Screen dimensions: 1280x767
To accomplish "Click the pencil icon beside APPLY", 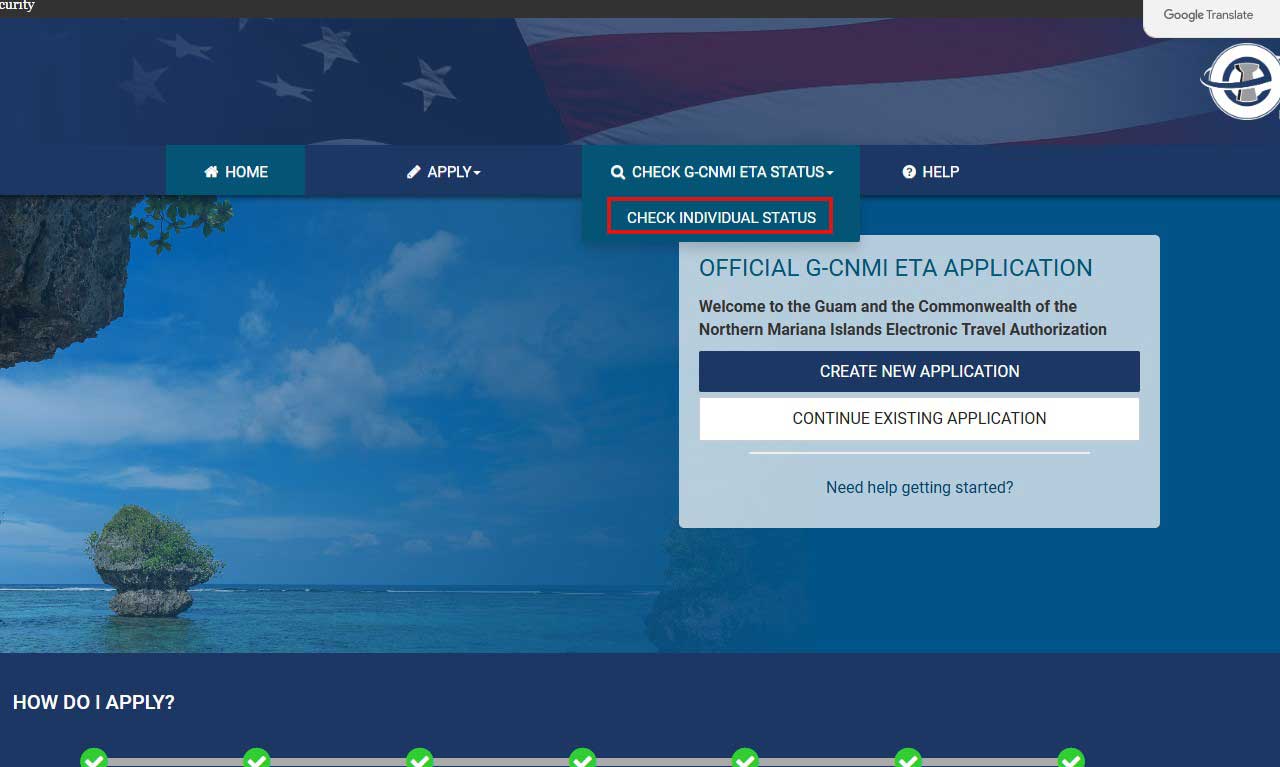I will 414,172.
